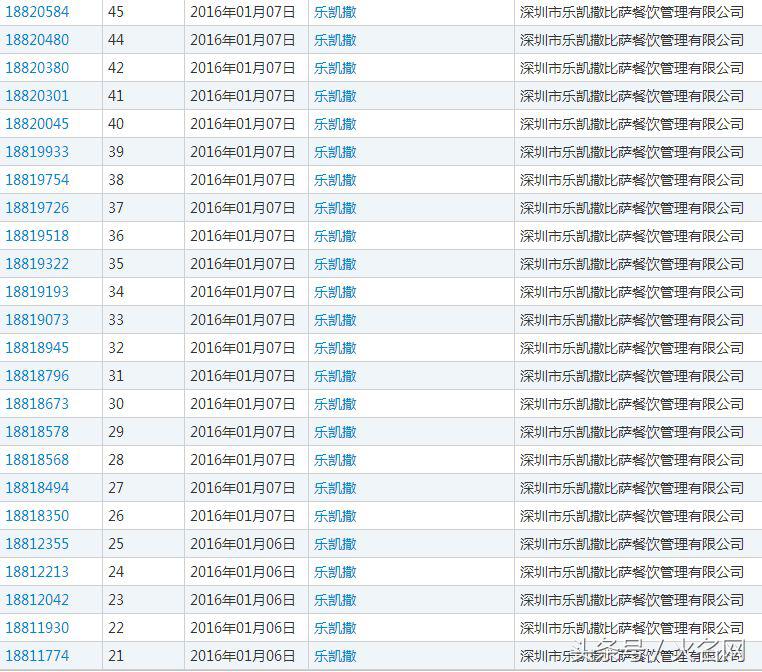Open registration number 18818673 link

click(37, 404)
